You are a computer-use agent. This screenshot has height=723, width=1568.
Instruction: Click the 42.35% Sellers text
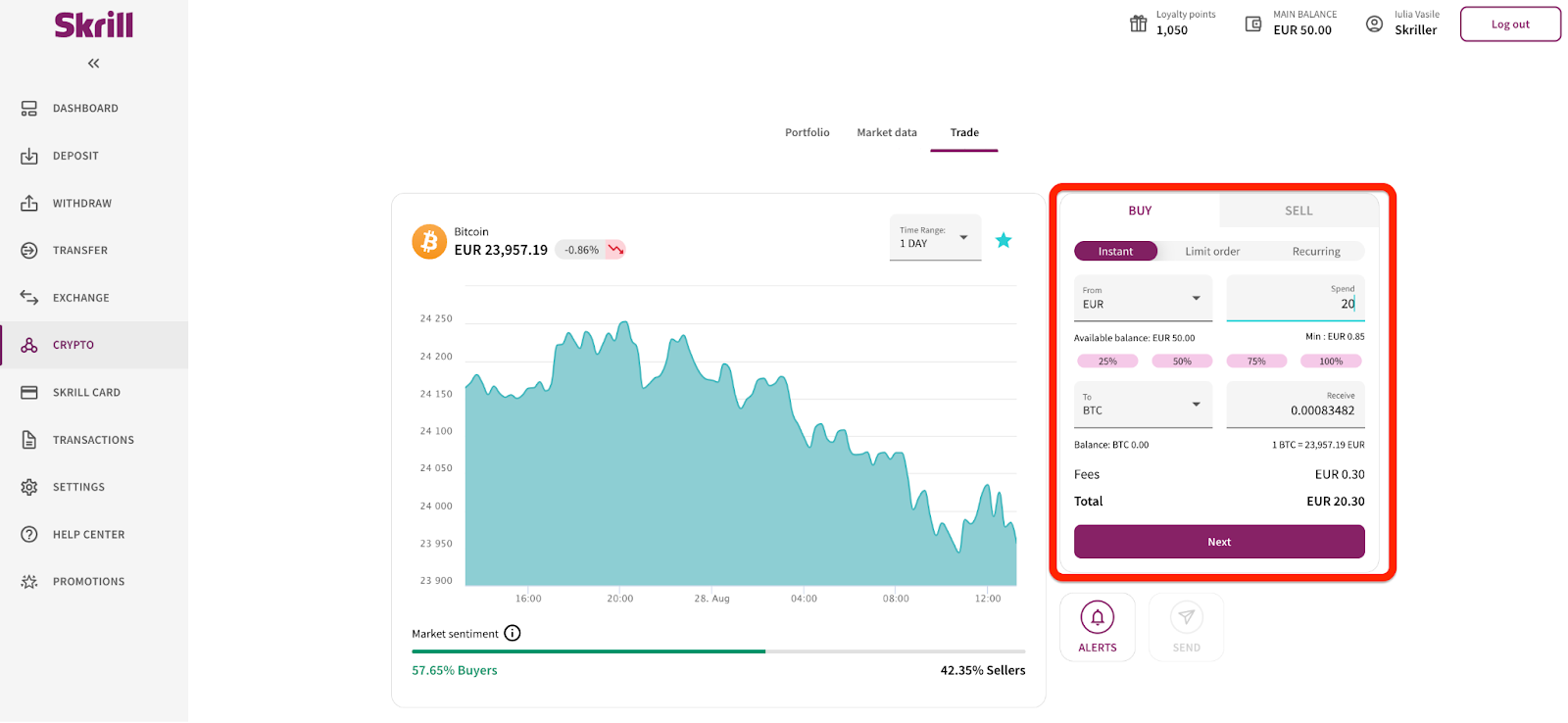(x=983, y=670)
